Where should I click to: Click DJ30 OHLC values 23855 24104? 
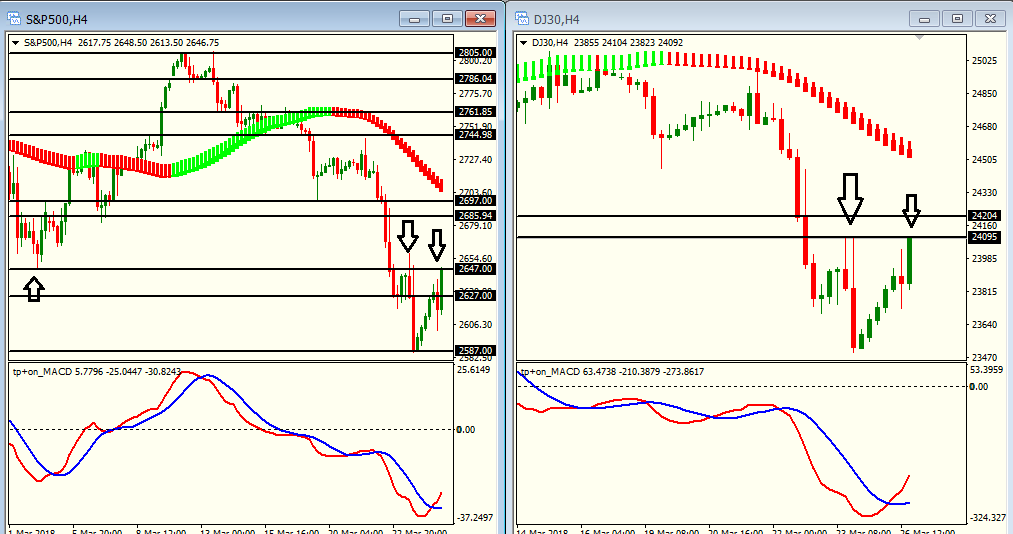click(600, 43)
